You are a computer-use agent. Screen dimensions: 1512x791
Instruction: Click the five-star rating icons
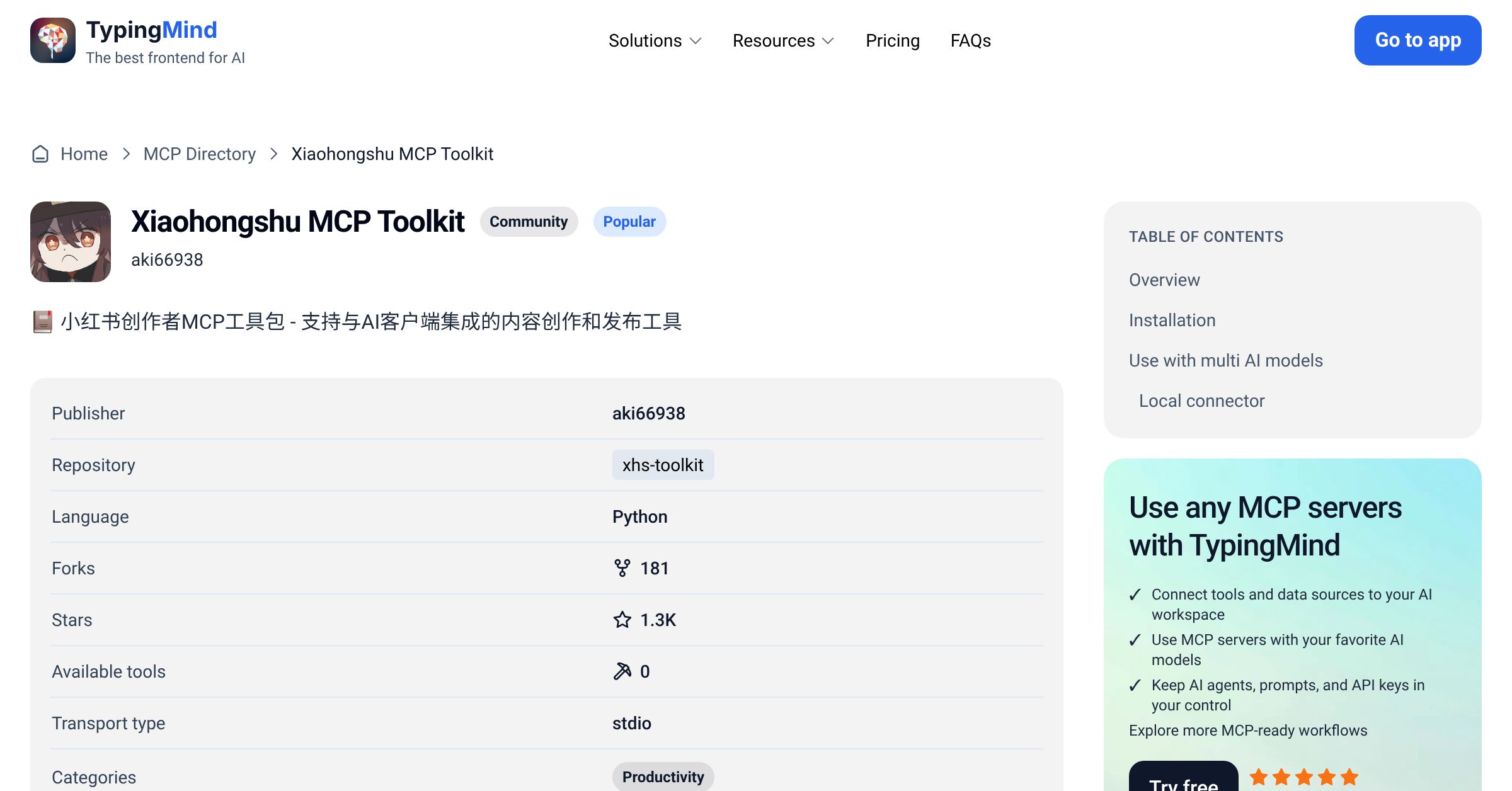pos(1303,777)
